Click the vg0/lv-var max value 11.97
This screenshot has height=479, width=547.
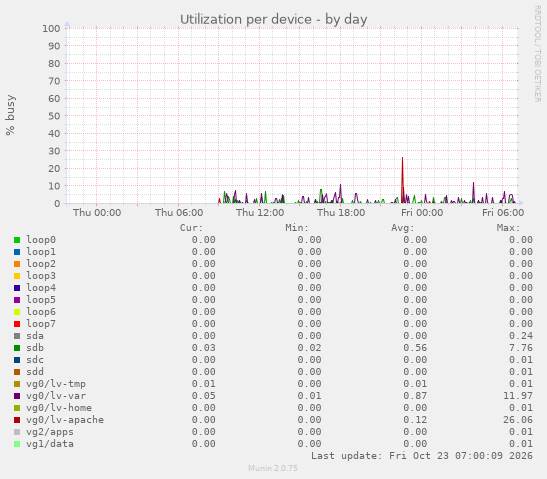(x=518, y=396)
